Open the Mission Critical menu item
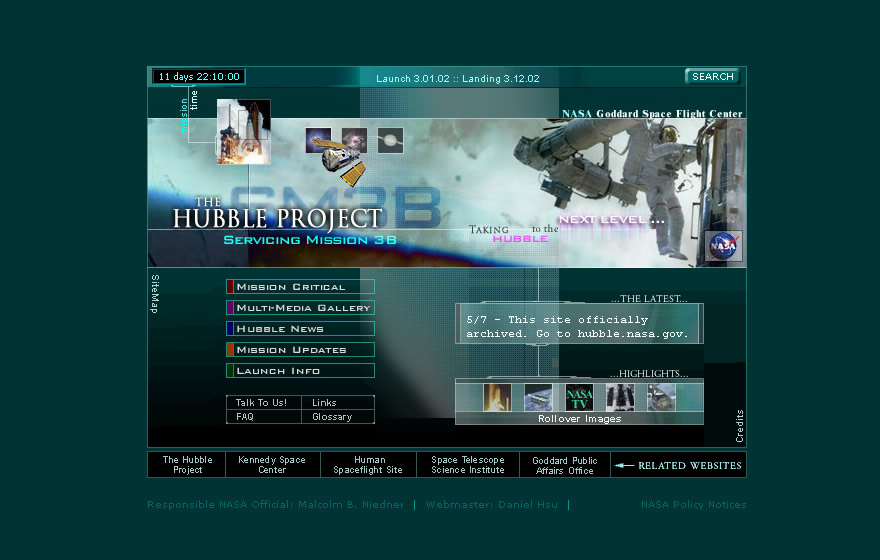Viewport: 880px width, 560px height. (300, 287)
